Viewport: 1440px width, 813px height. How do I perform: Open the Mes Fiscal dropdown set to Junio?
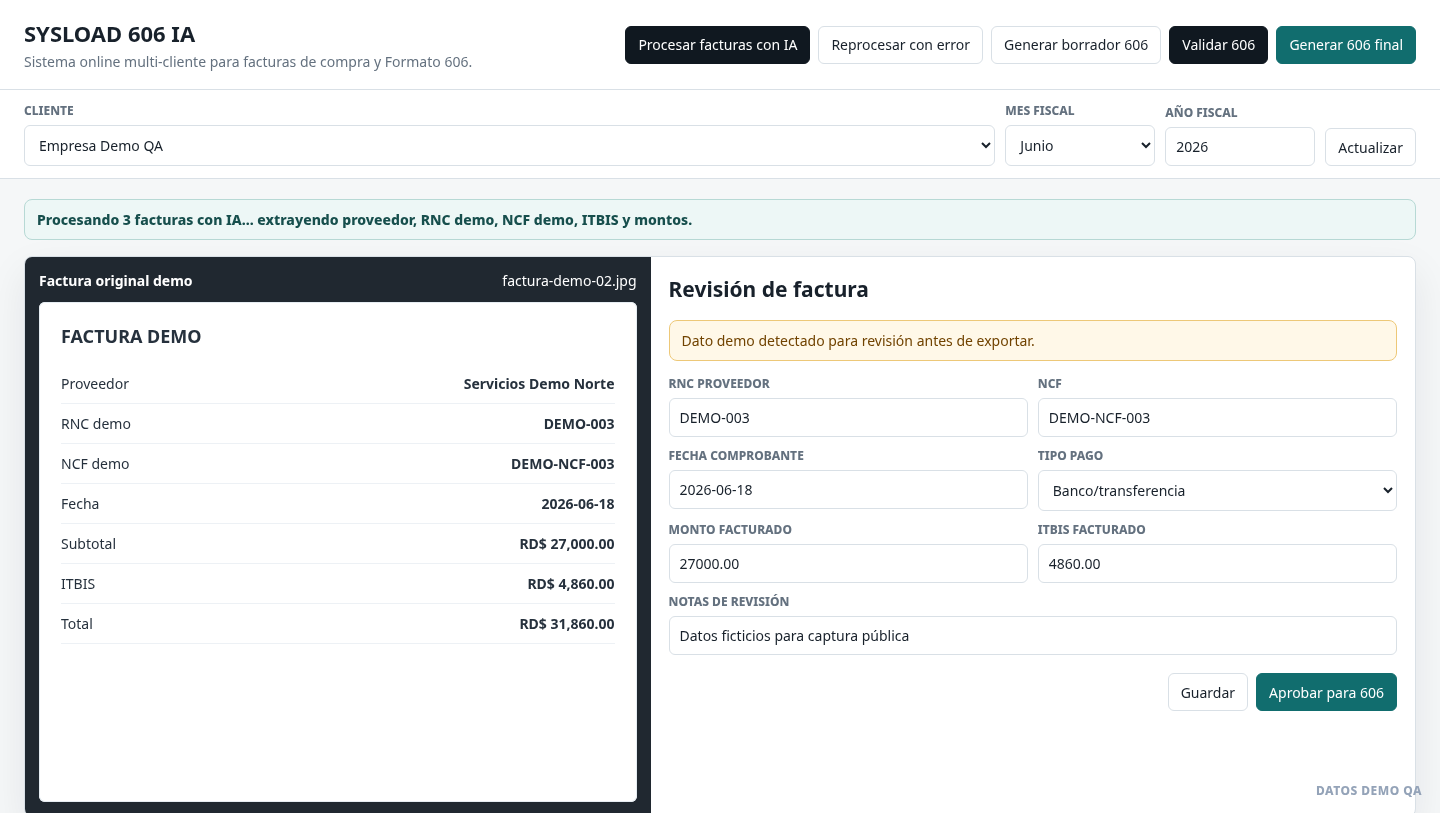pyautogui.click(x=1080, y=146)
